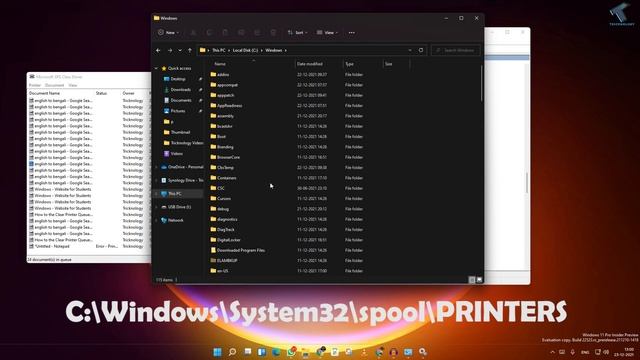Select the Containers folder
This screenshot has height=360, width=640.
click(227, 178)
